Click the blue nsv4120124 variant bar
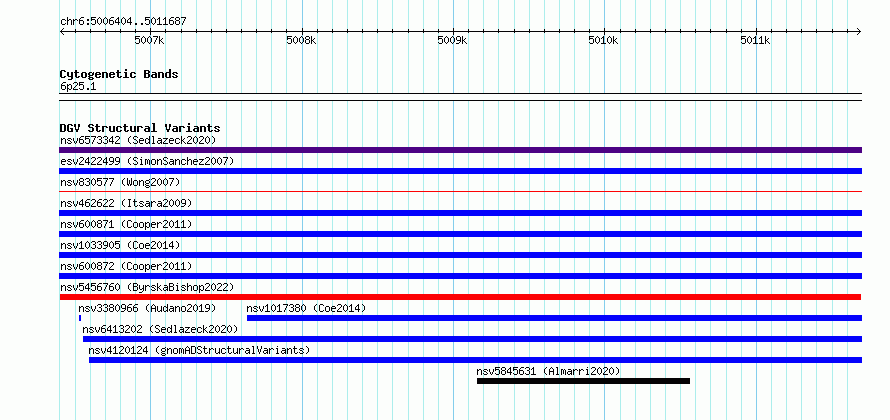The image size is (890, 420). 475,360
